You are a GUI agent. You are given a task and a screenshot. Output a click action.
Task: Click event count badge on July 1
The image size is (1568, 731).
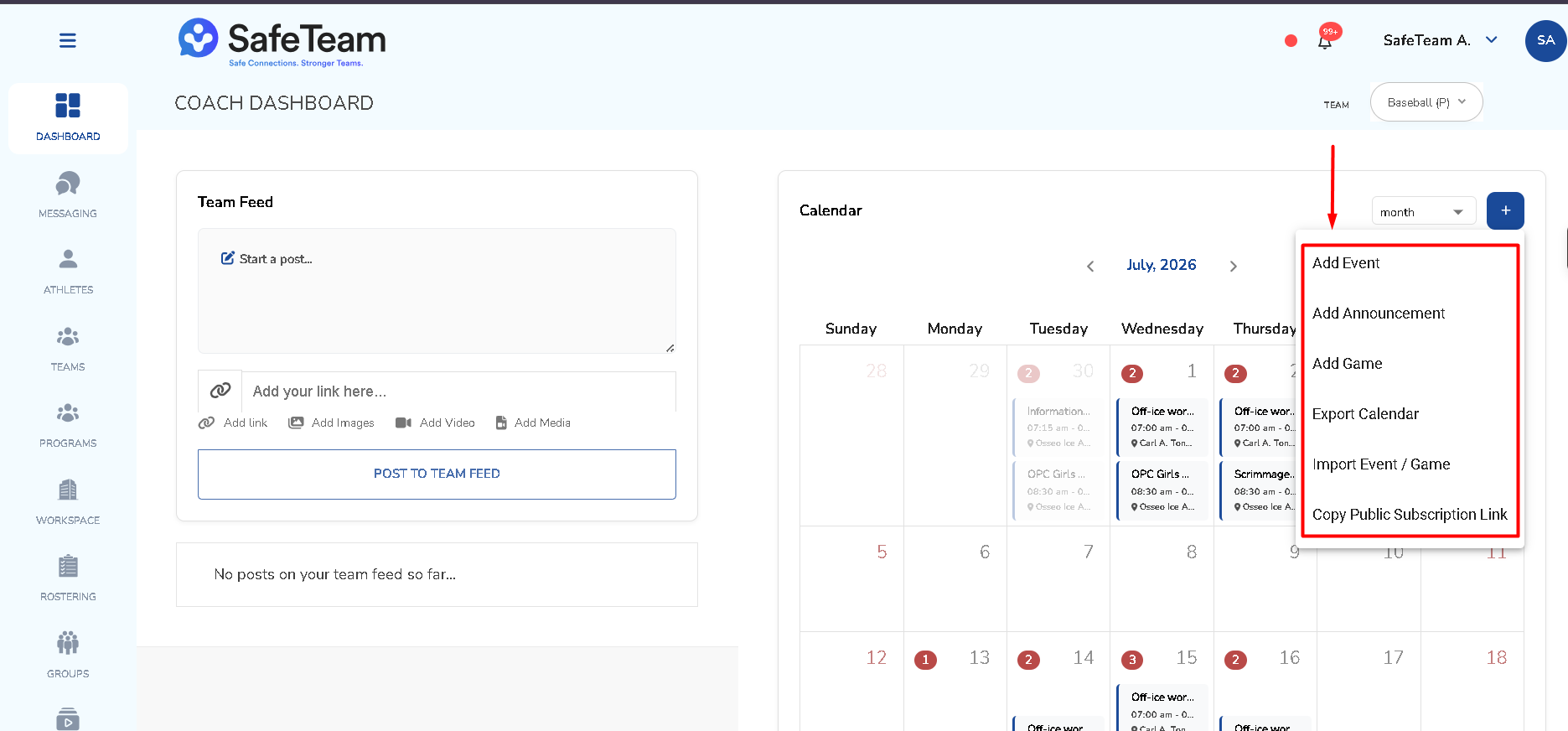[1132, 374]
